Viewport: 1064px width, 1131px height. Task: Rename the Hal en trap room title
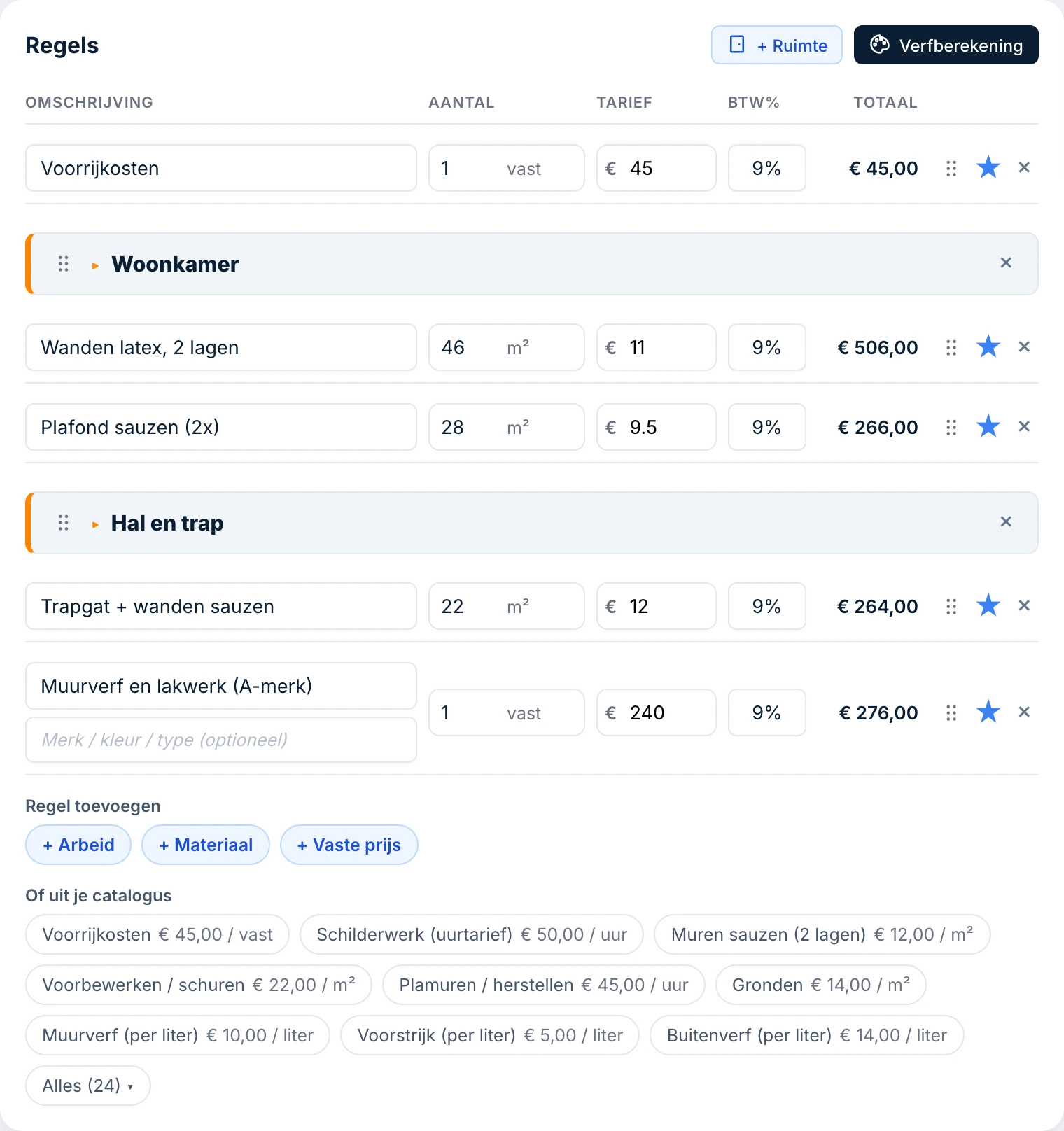167,523
